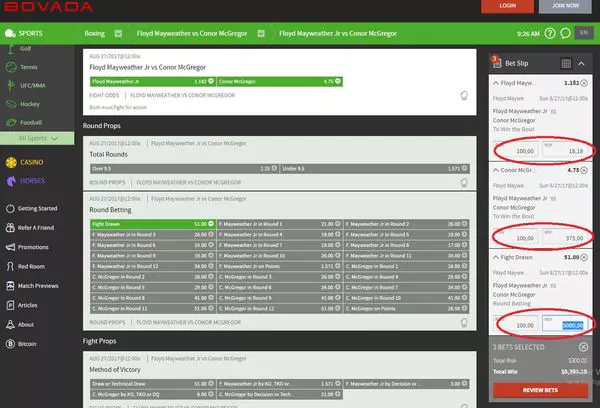Image resolution: width=600 pixels, height=408 pixels.
Task: Select F. Mayweather Jr by KO, TKO bet
Action: click(279, 384)
